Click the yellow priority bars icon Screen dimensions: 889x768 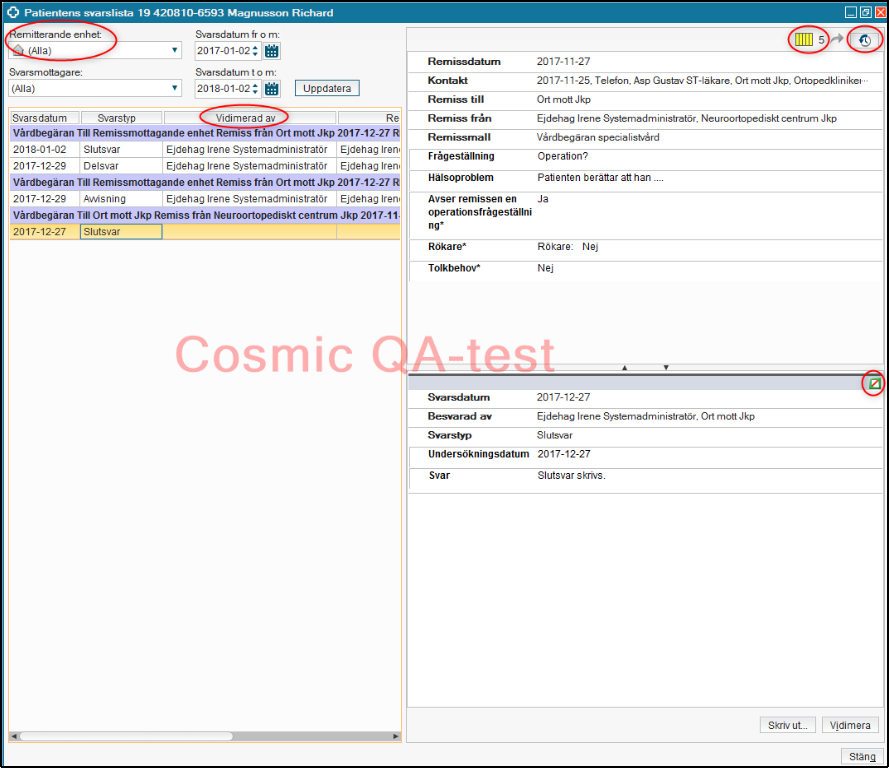804,40
